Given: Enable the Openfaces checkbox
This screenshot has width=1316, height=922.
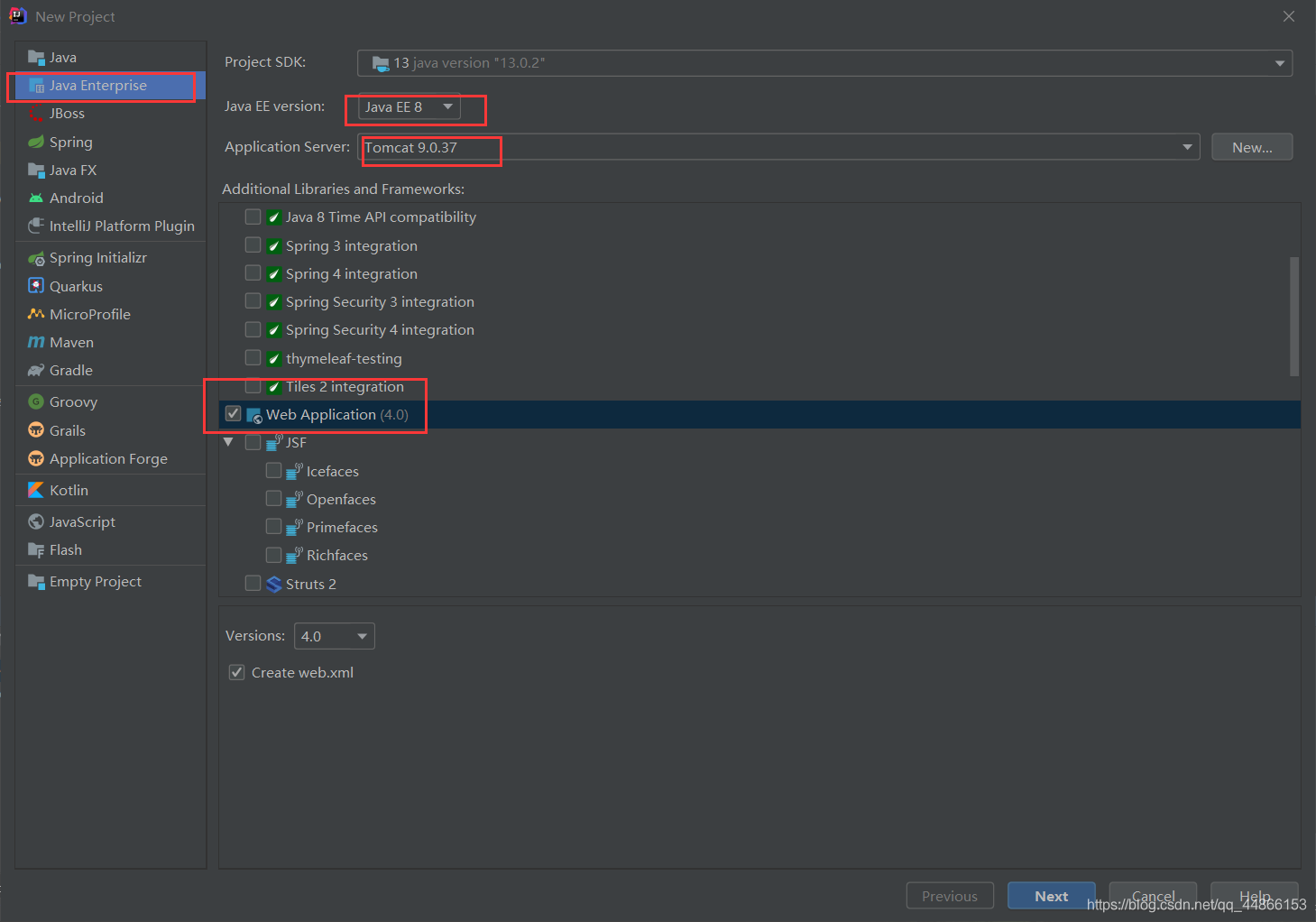Looking at the screenshot, I should click(273, 498).
